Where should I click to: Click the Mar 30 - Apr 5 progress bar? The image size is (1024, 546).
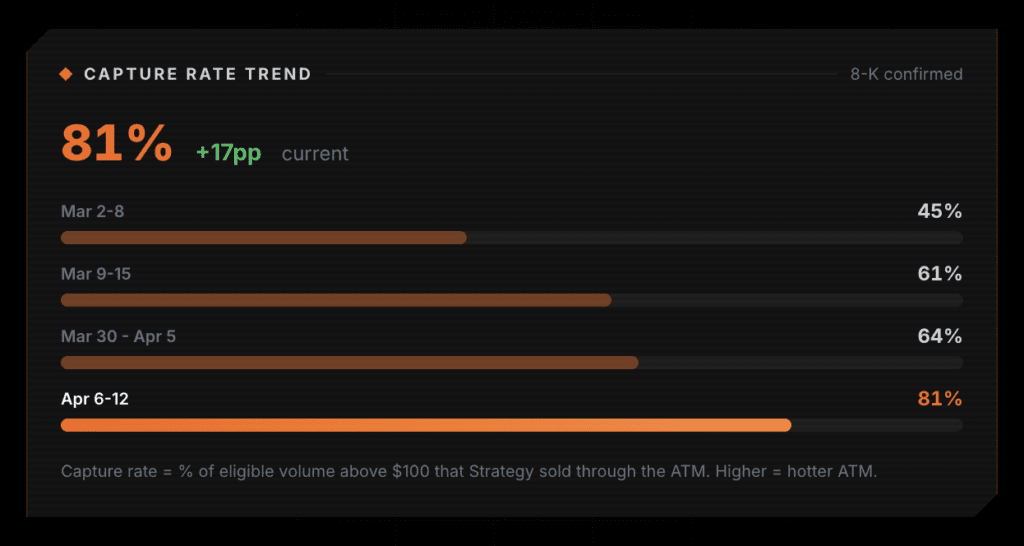point(349,362)
